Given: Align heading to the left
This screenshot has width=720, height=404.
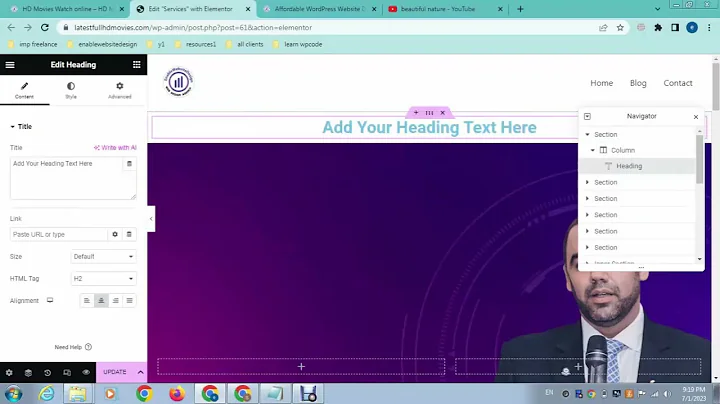Looking at the screenshot, I should tap(87, 301).
